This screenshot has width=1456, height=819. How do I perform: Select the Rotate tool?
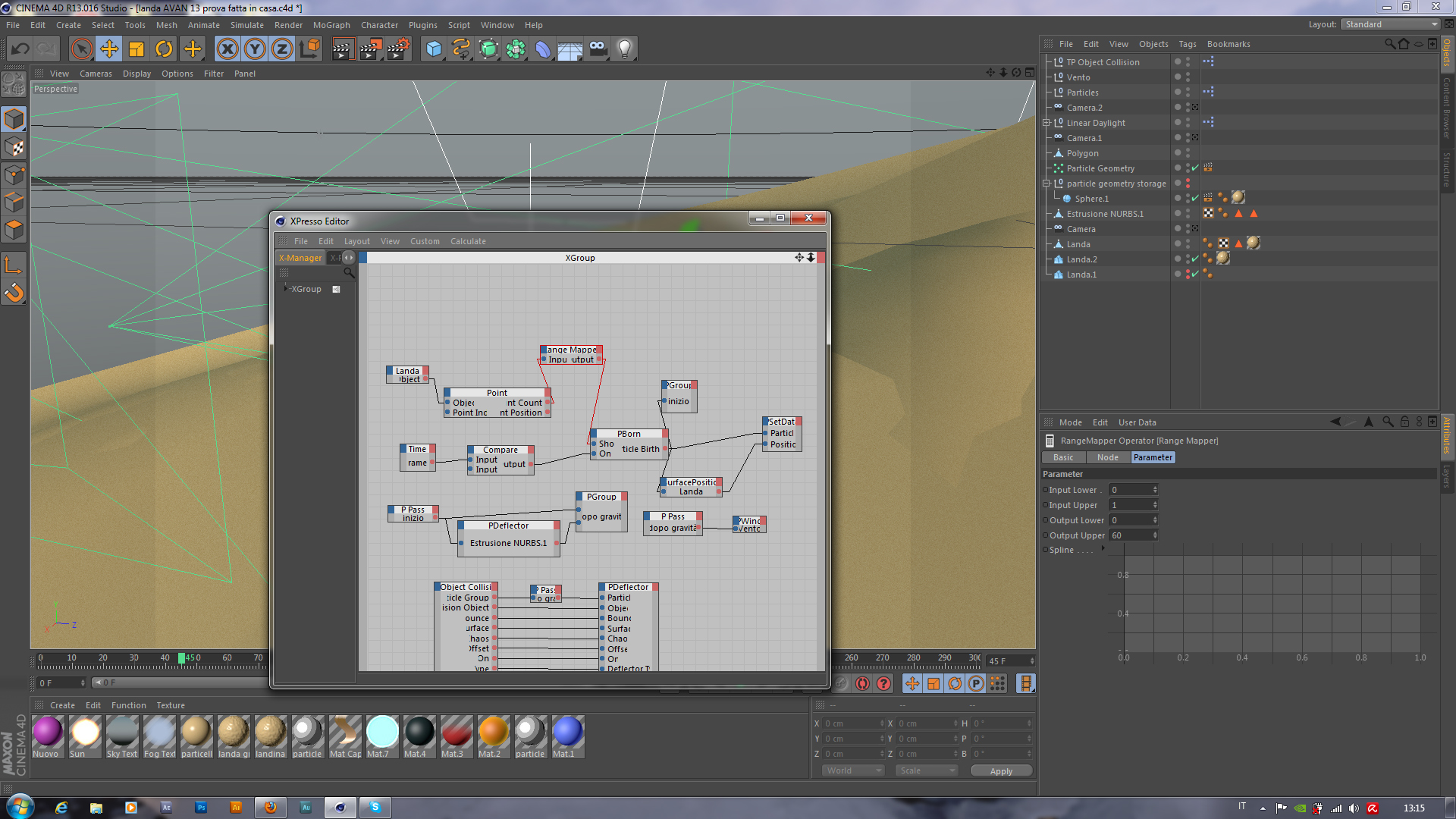click(x=164, y=49)
